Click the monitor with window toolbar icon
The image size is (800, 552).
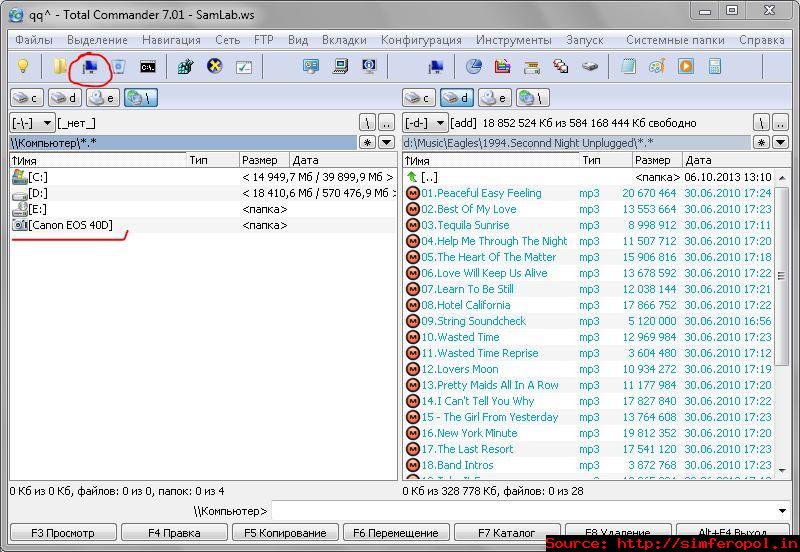pyautogui.click(x=311, y=66)
